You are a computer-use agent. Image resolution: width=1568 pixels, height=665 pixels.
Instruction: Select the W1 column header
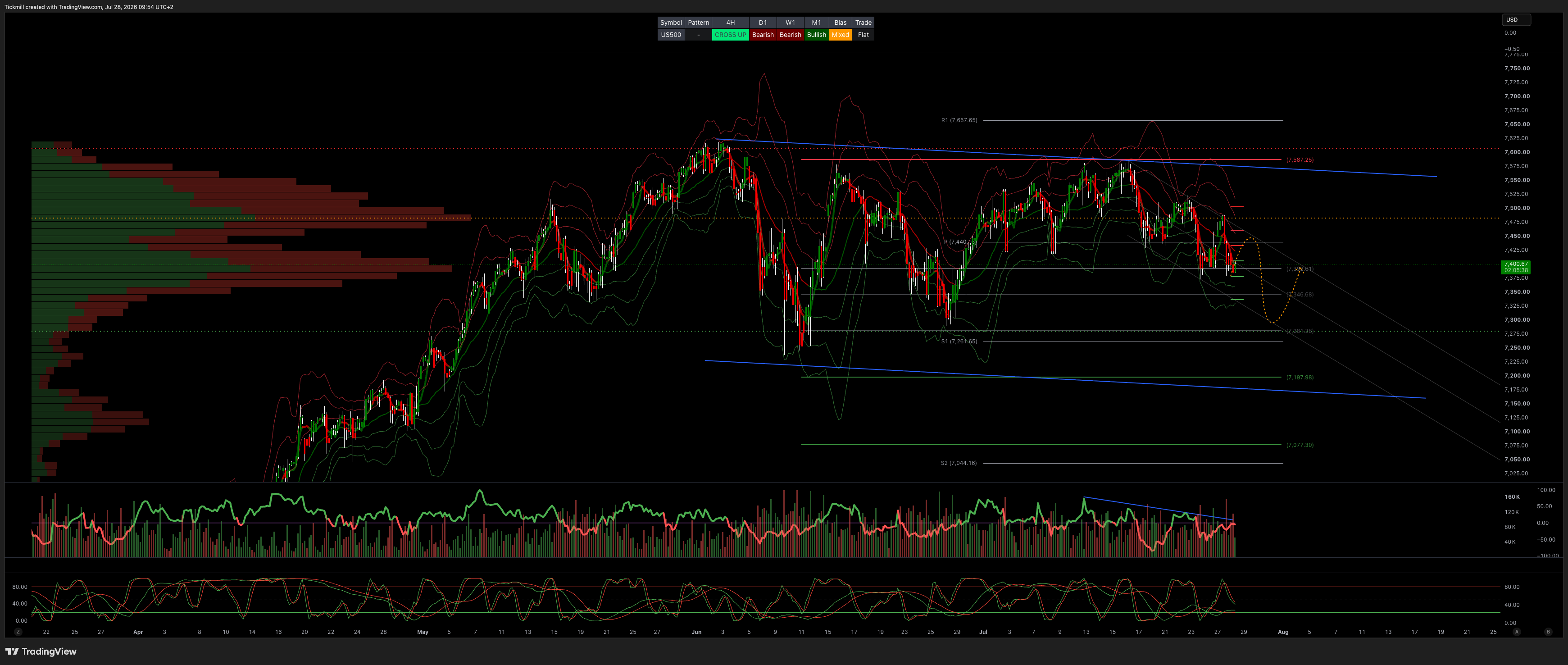(790, 23)
